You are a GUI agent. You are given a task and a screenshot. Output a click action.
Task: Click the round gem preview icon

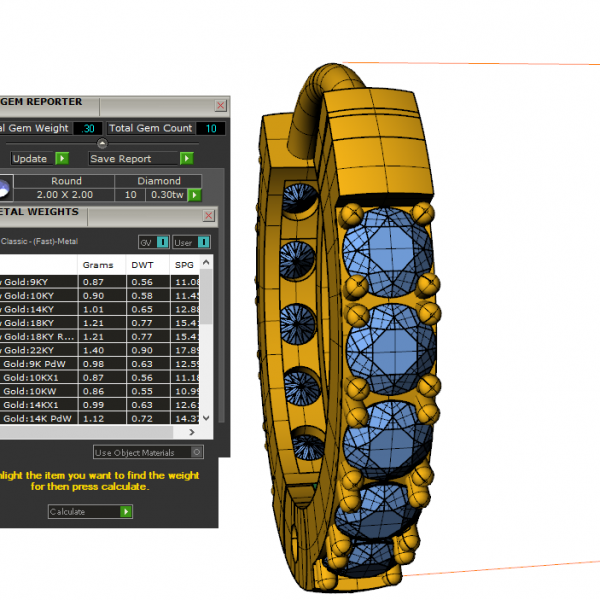tap(4, 188)
